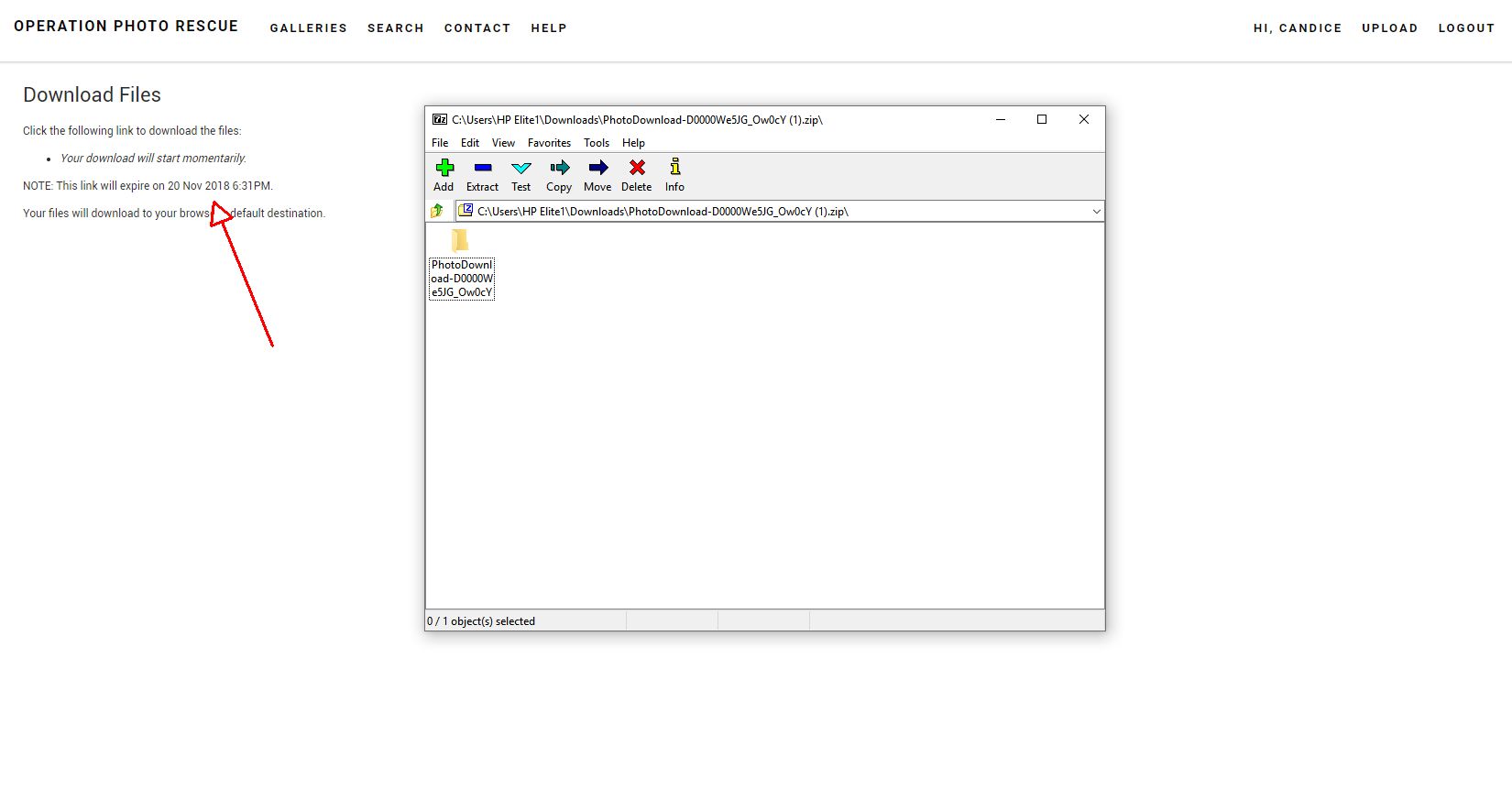Click 'Click the following link to download' text
This screenshot has width=1512, height=801.
coord(132,131)
